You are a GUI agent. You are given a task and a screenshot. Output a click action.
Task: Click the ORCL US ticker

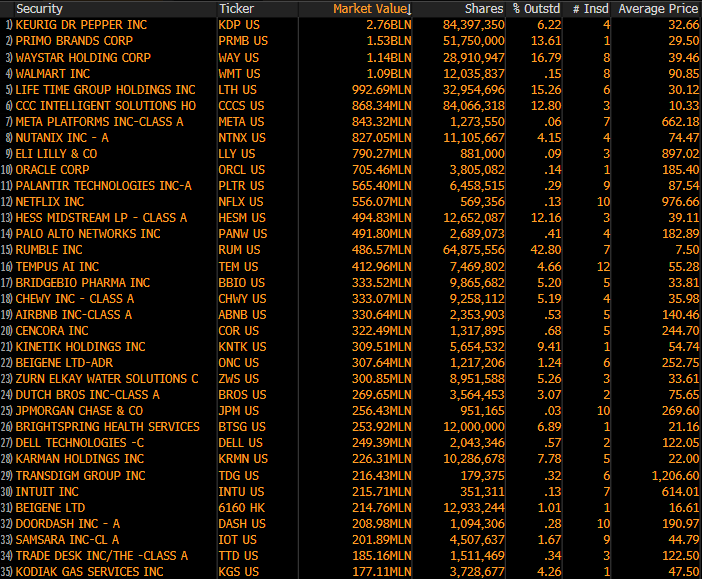pyautogui.click(x=241, y=170)
